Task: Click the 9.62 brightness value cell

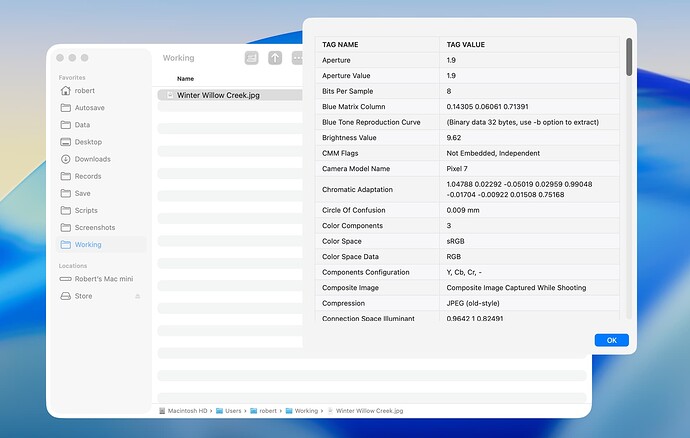Action: tap(529, 138)
